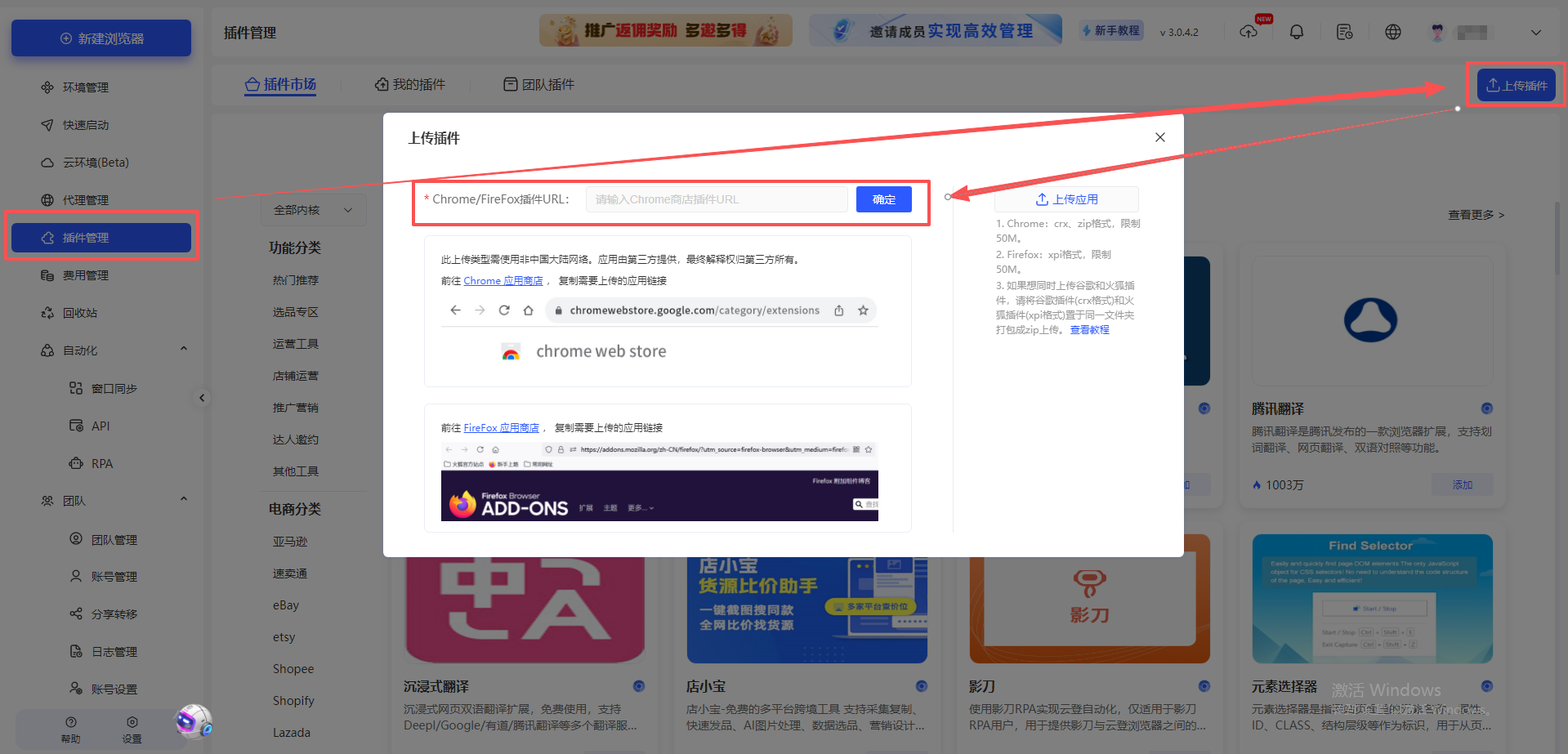1568x754 pixels.
Task: Expand the account menu chevron top right
Action: point(1534,31)
